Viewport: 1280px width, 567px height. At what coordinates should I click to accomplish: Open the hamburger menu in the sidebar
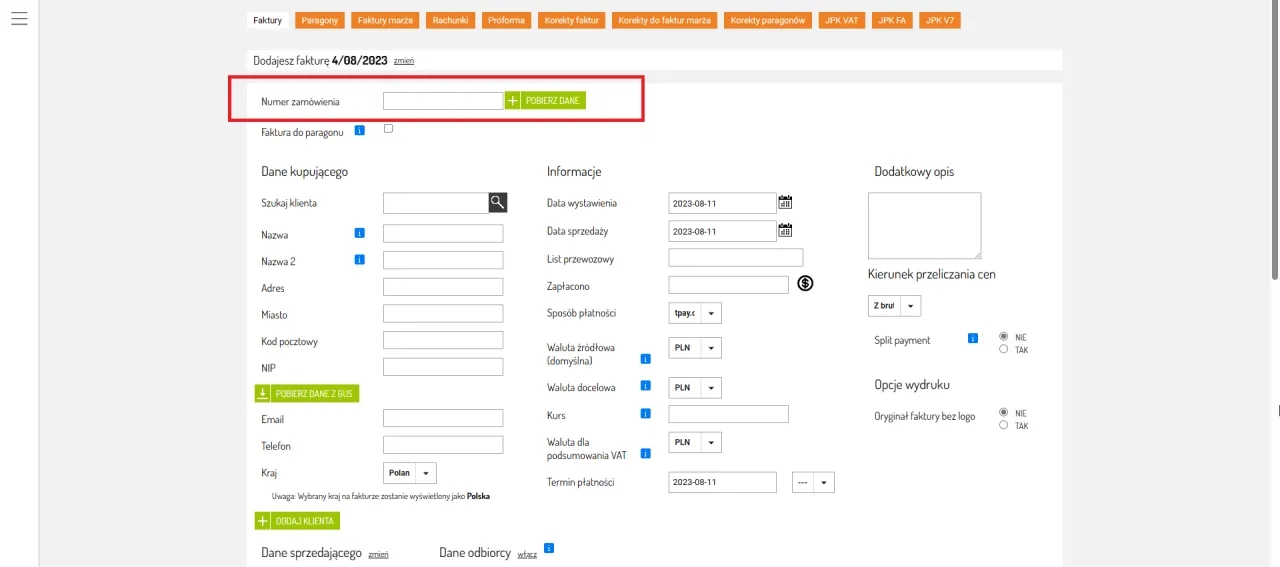pos(18,19)
